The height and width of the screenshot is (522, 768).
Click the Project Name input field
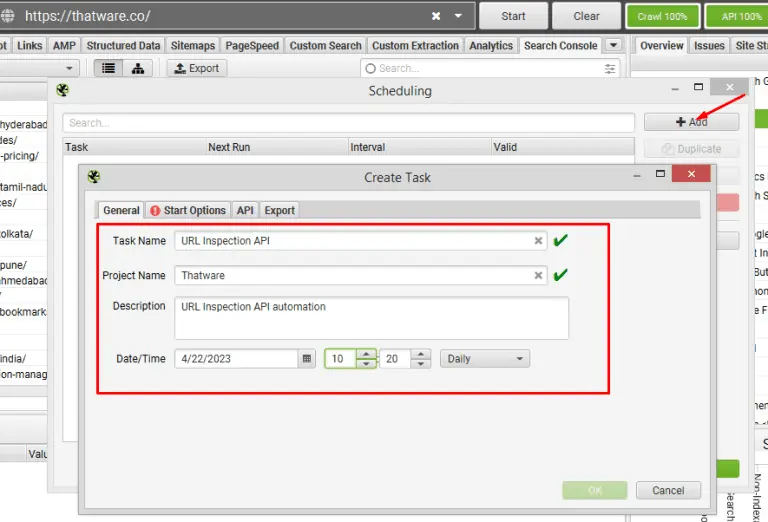point(360,275)
